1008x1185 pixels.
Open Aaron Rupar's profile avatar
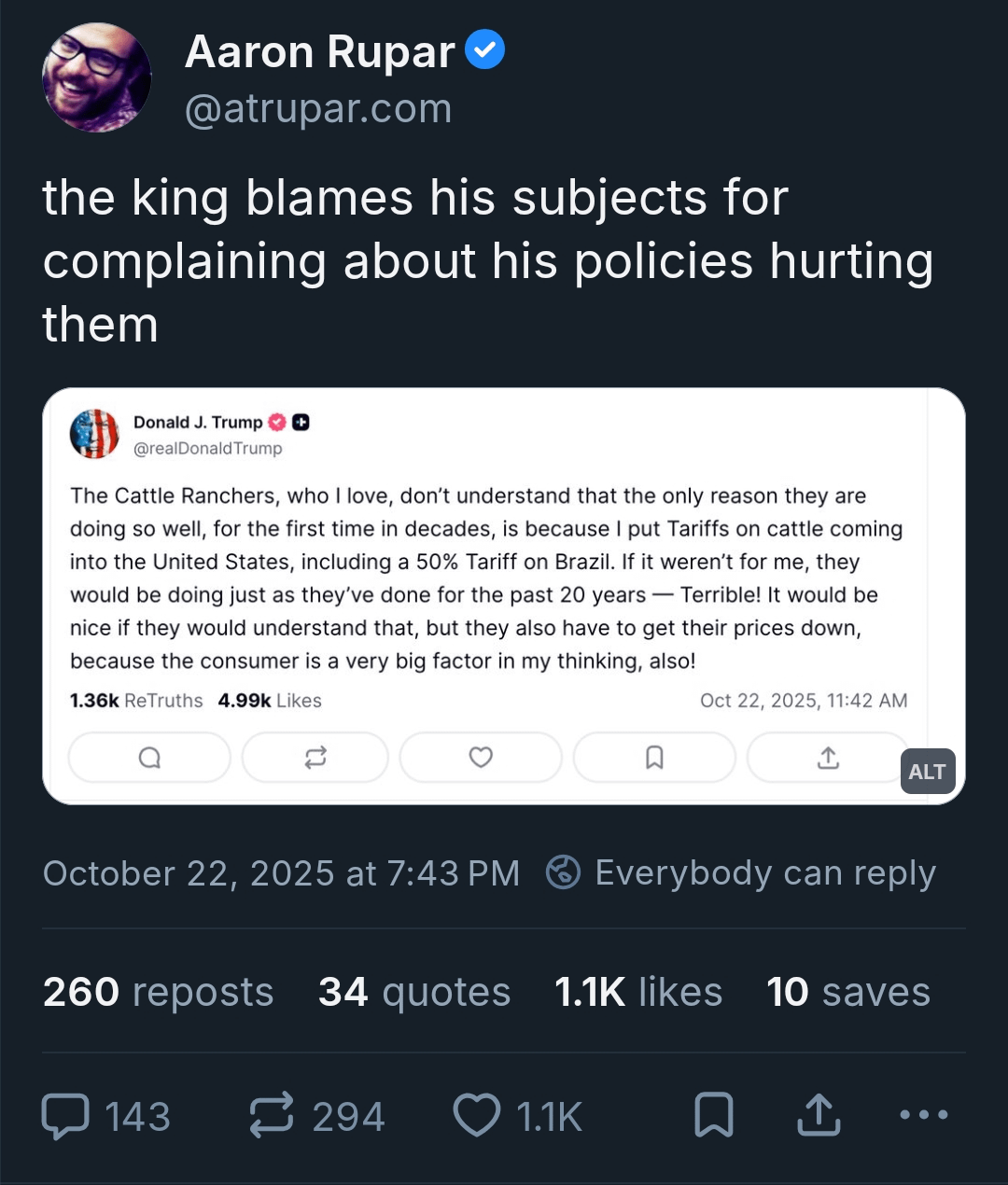(x=96, y=77)
